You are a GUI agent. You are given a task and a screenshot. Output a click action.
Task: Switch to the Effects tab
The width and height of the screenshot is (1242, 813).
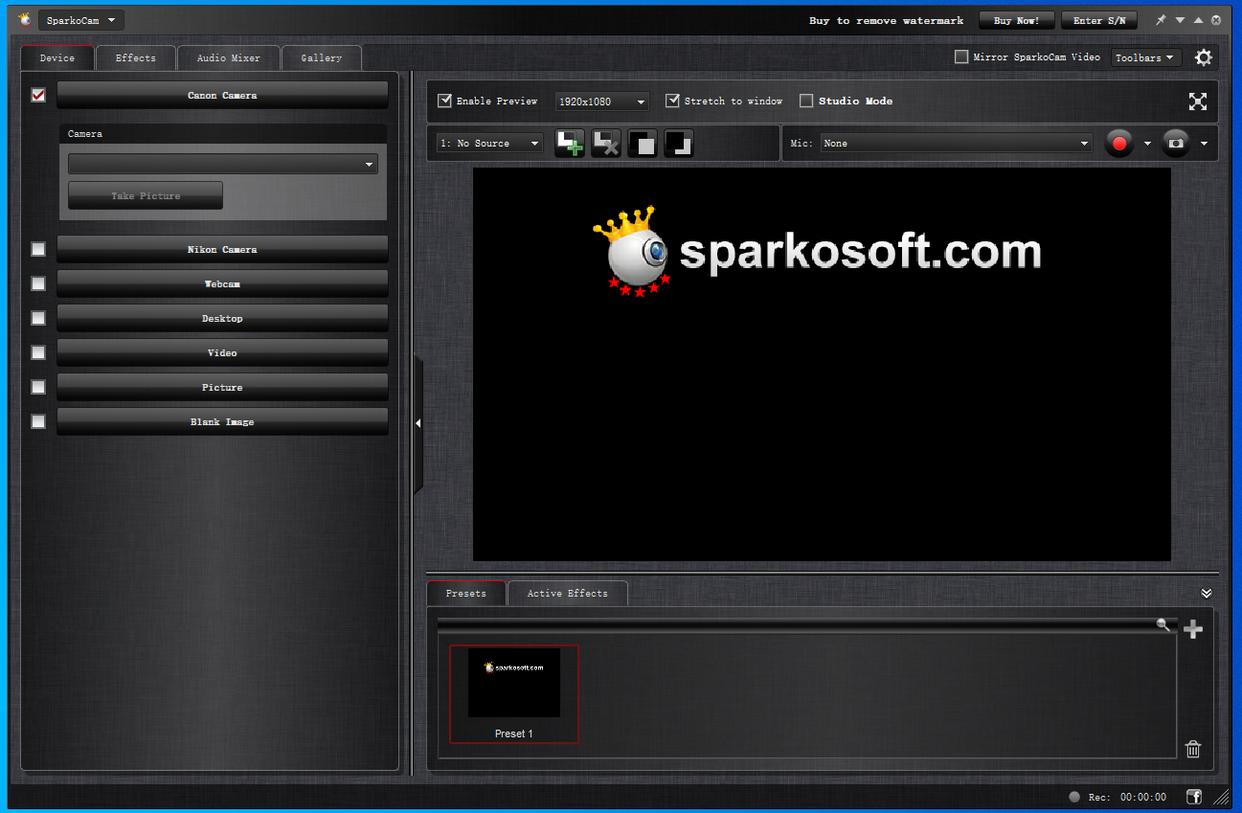[136, 58]
